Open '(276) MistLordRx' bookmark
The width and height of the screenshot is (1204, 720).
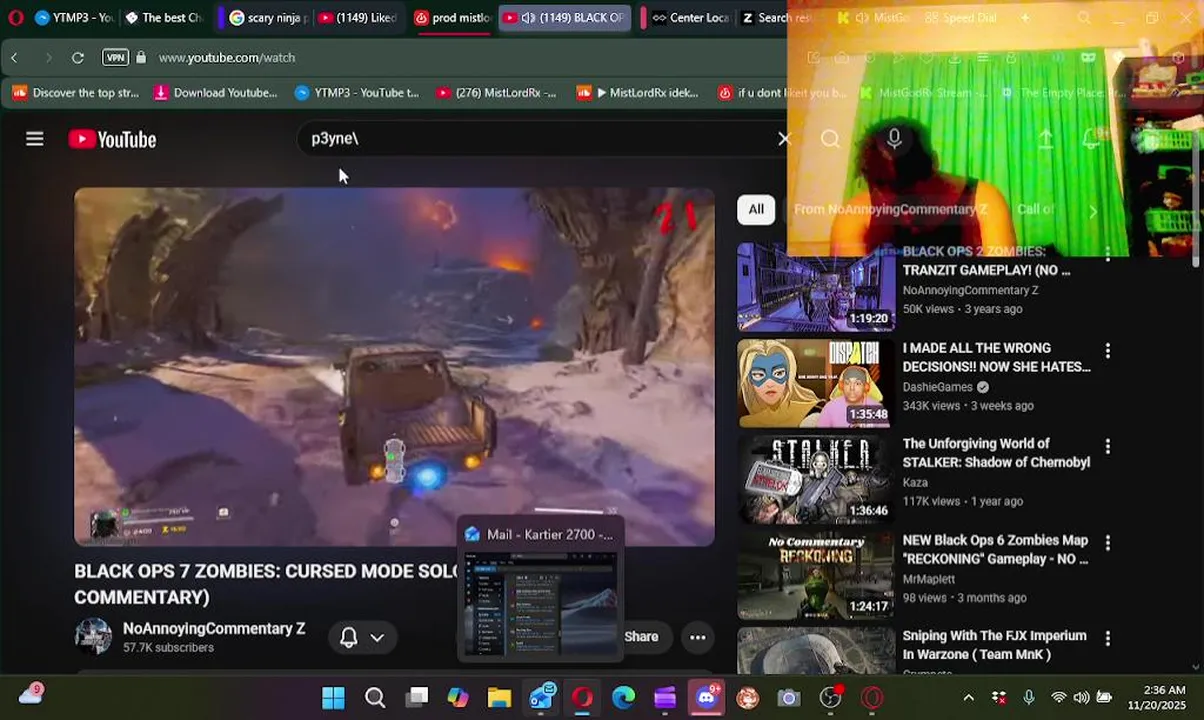(496, 93)
